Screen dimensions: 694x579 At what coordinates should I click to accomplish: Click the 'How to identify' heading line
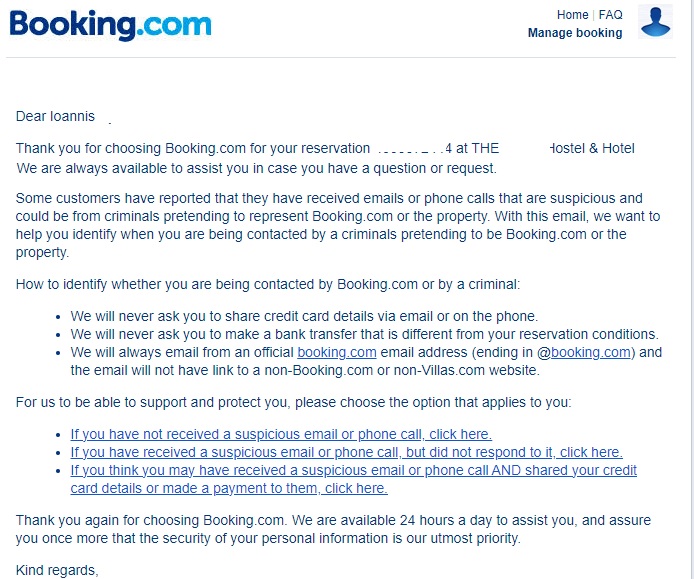(x=268, y=284)
